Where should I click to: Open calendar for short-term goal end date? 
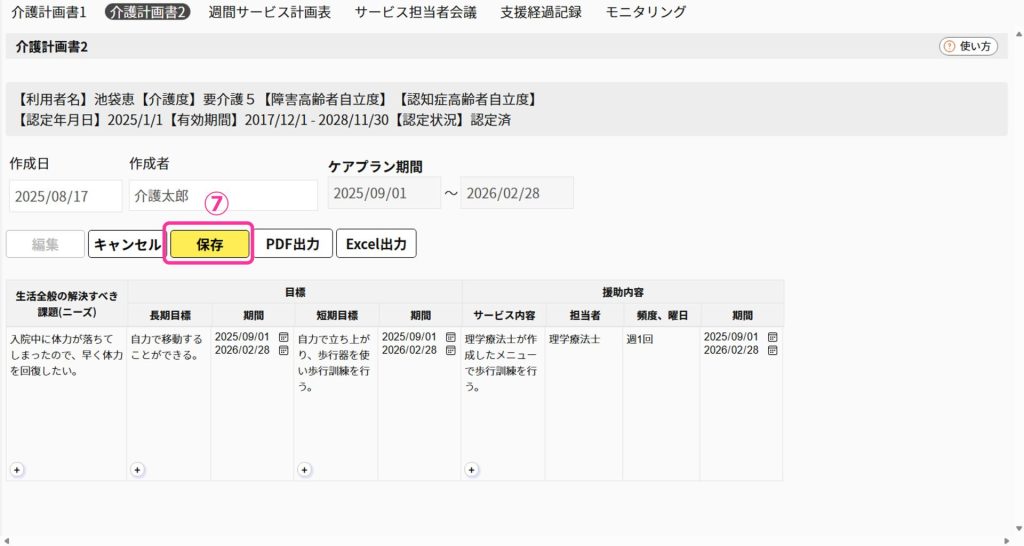[x=450, y=350]
